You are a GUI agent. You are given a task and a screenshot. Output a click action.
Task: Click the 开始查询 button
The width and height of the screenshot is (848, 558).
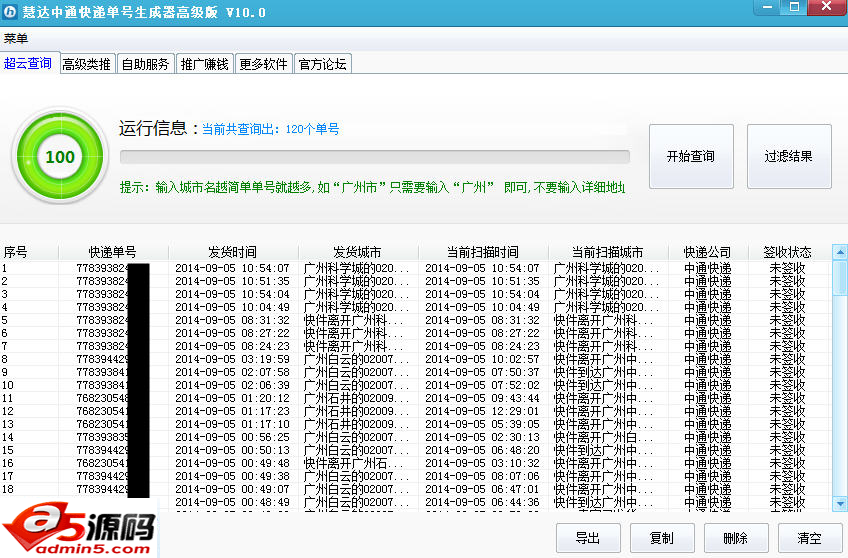click(x=691, y=156)
